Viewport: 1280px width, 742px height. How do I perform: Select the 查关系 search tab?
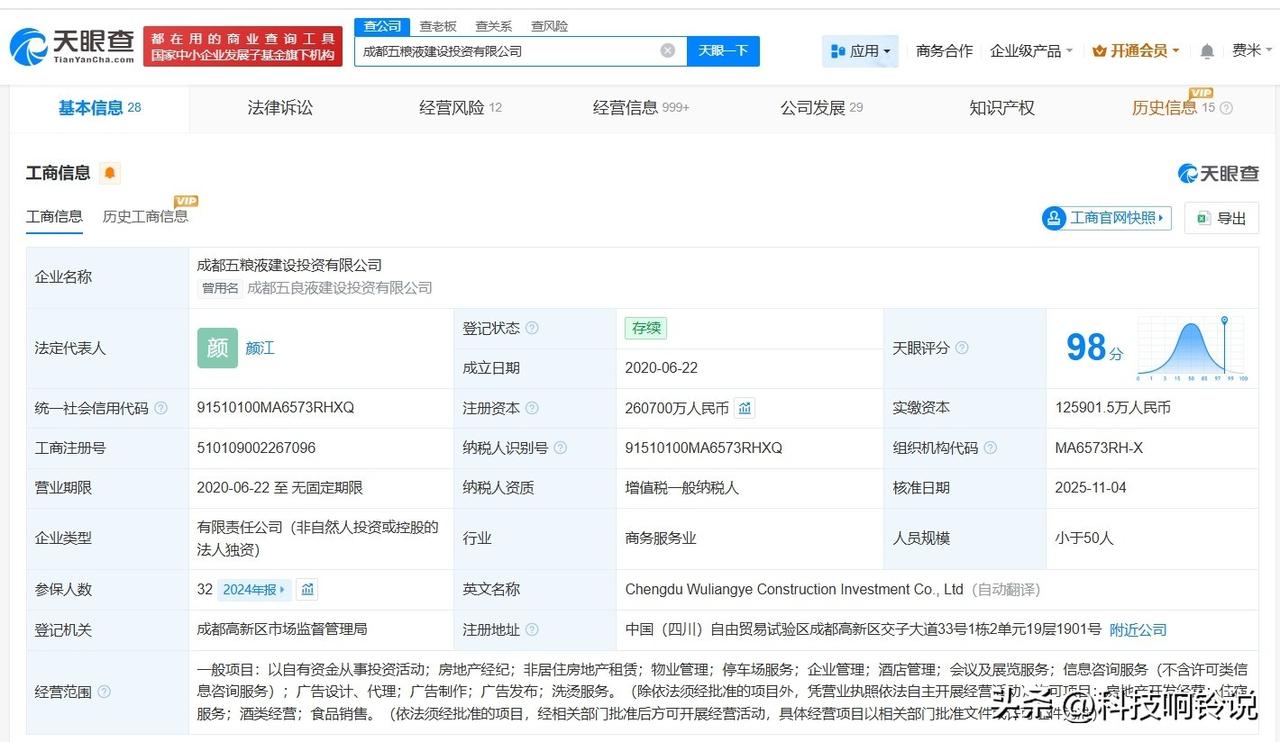[494, 26]
